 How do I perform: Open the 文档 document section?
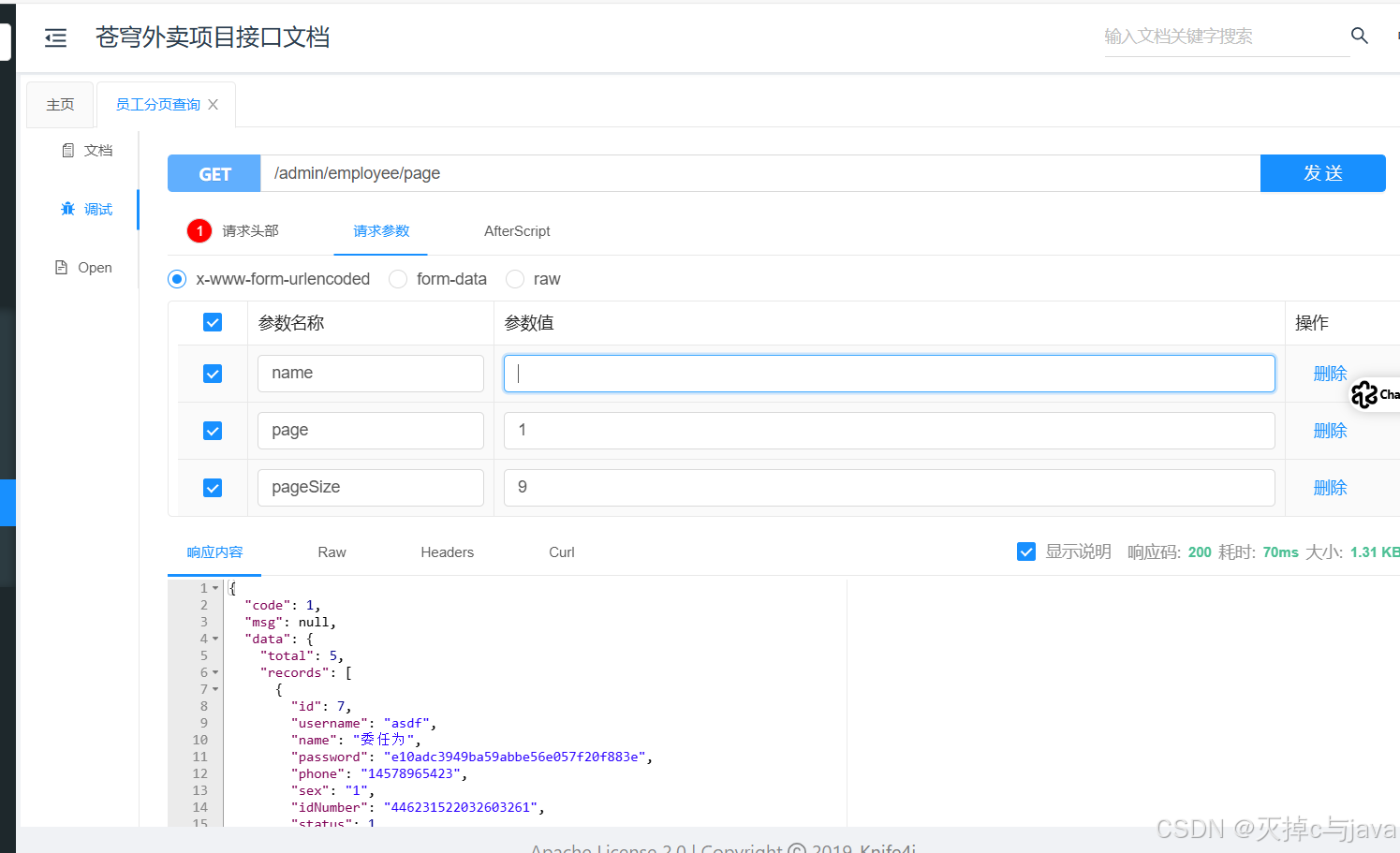click(87, 150)
